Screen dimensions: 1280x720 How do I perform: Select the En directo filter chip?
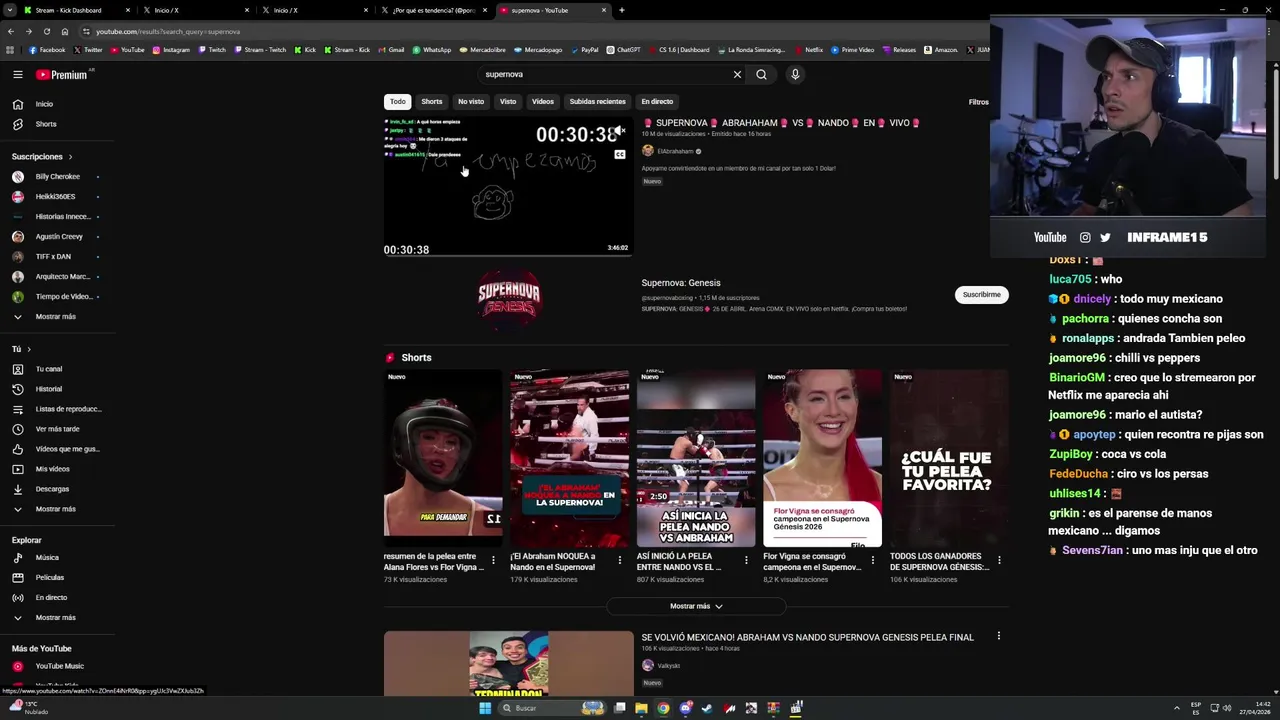657,101
